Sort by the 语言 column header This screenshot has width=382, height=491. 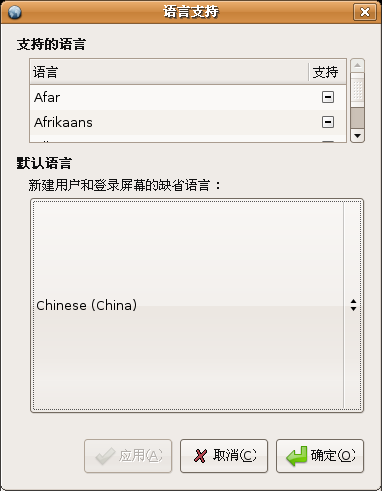tap(169, 72)
